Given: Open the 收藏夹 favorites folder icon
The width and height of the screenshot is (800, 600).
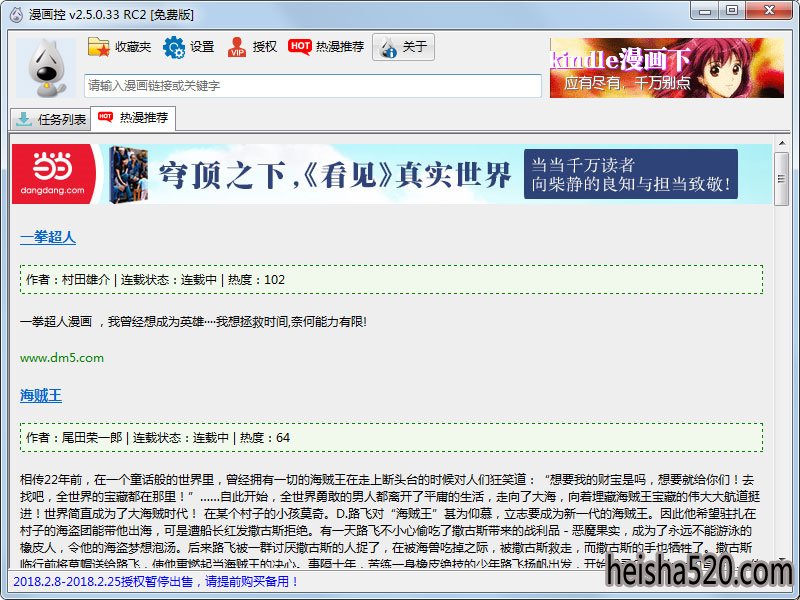Looking at the screenshot, I should (99, 47).
